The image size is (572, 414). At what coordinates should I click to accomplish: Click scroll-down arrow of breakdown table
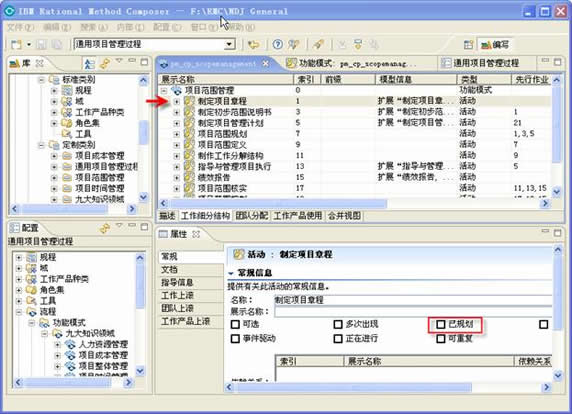coord(556,191)
